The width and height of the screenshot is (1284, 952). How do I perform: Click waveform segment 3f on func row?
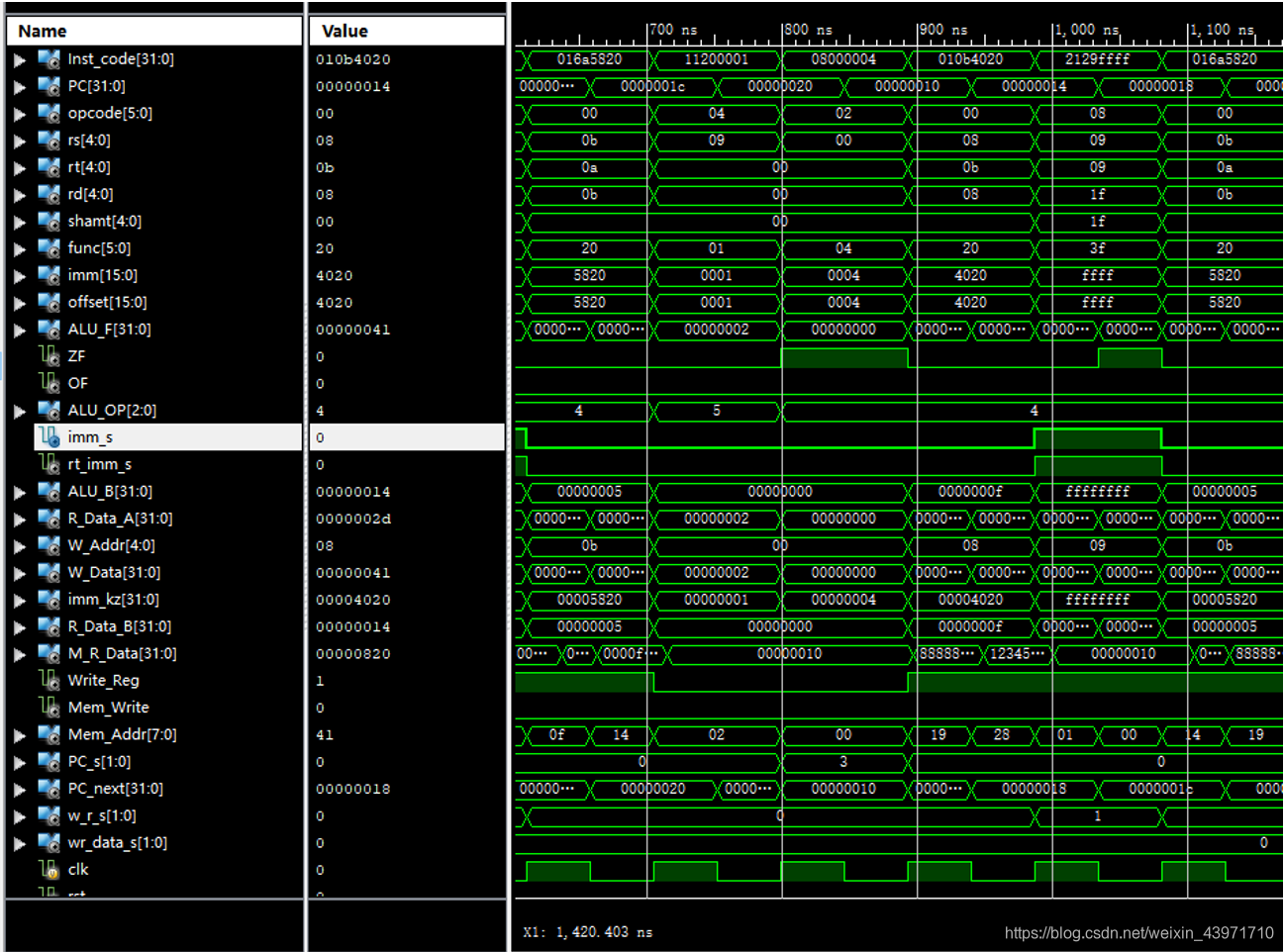point(1097,248)
